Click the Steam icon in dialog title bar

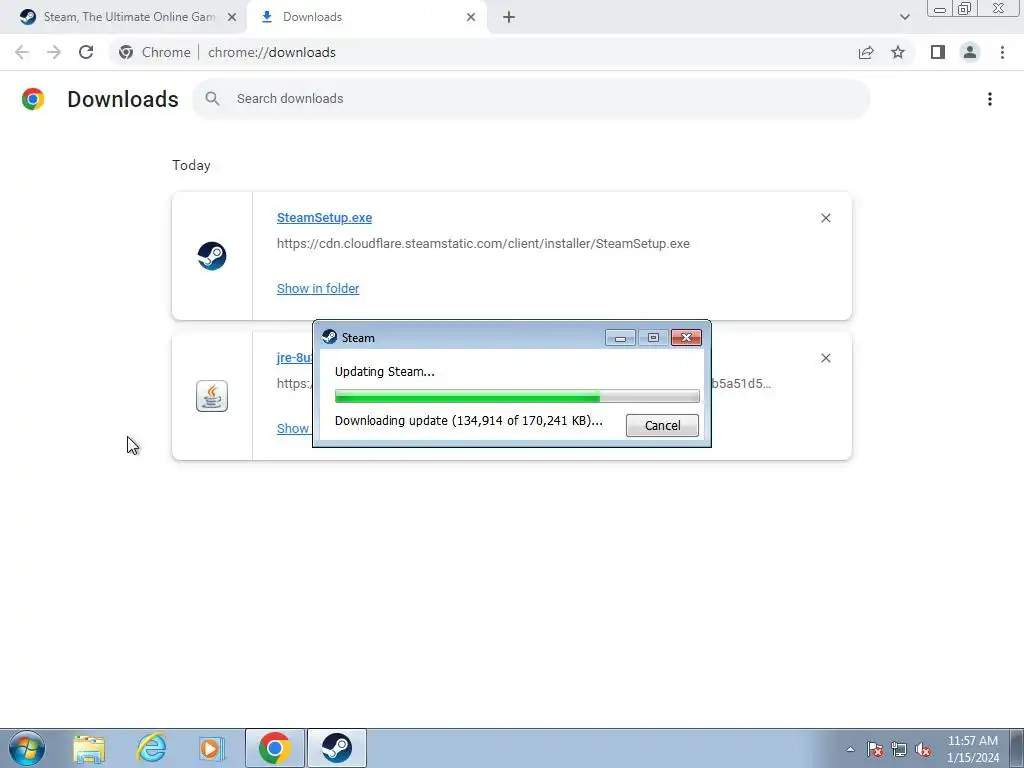tap(330, 338)
